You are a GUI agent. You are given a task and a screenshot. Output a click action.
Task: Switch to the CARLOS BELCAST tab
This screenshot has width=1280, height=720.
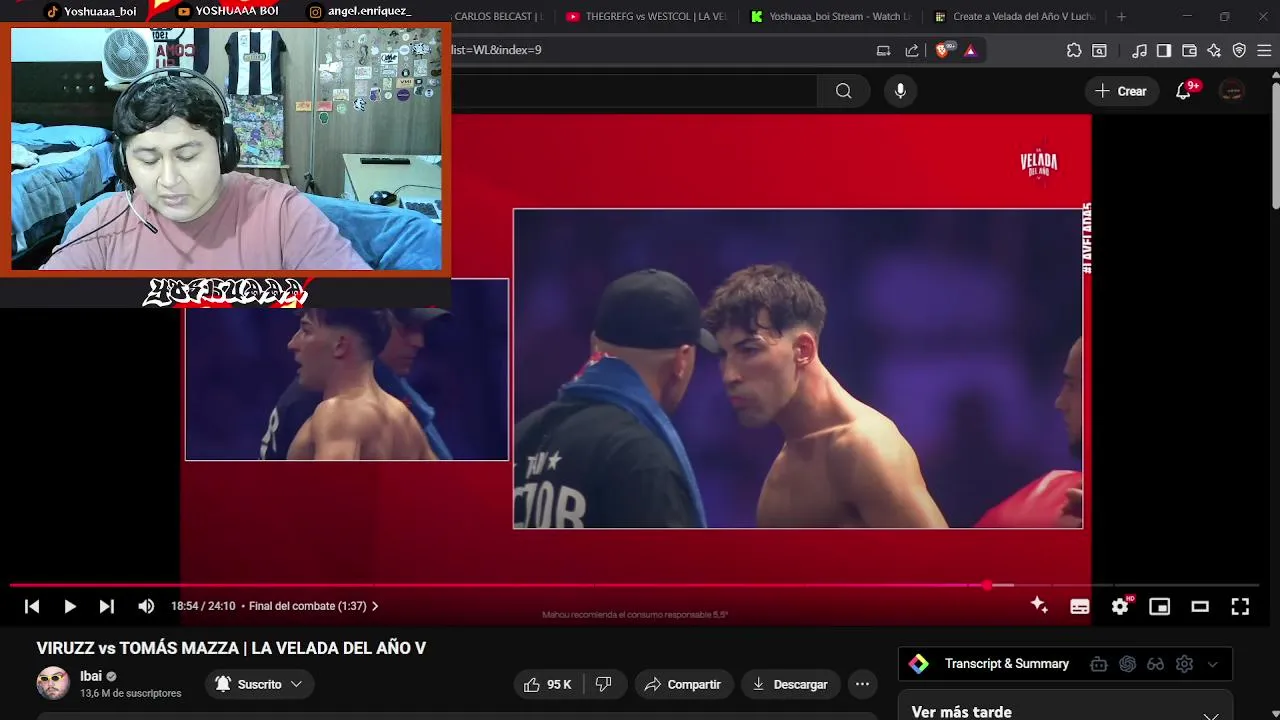point(498,16)
